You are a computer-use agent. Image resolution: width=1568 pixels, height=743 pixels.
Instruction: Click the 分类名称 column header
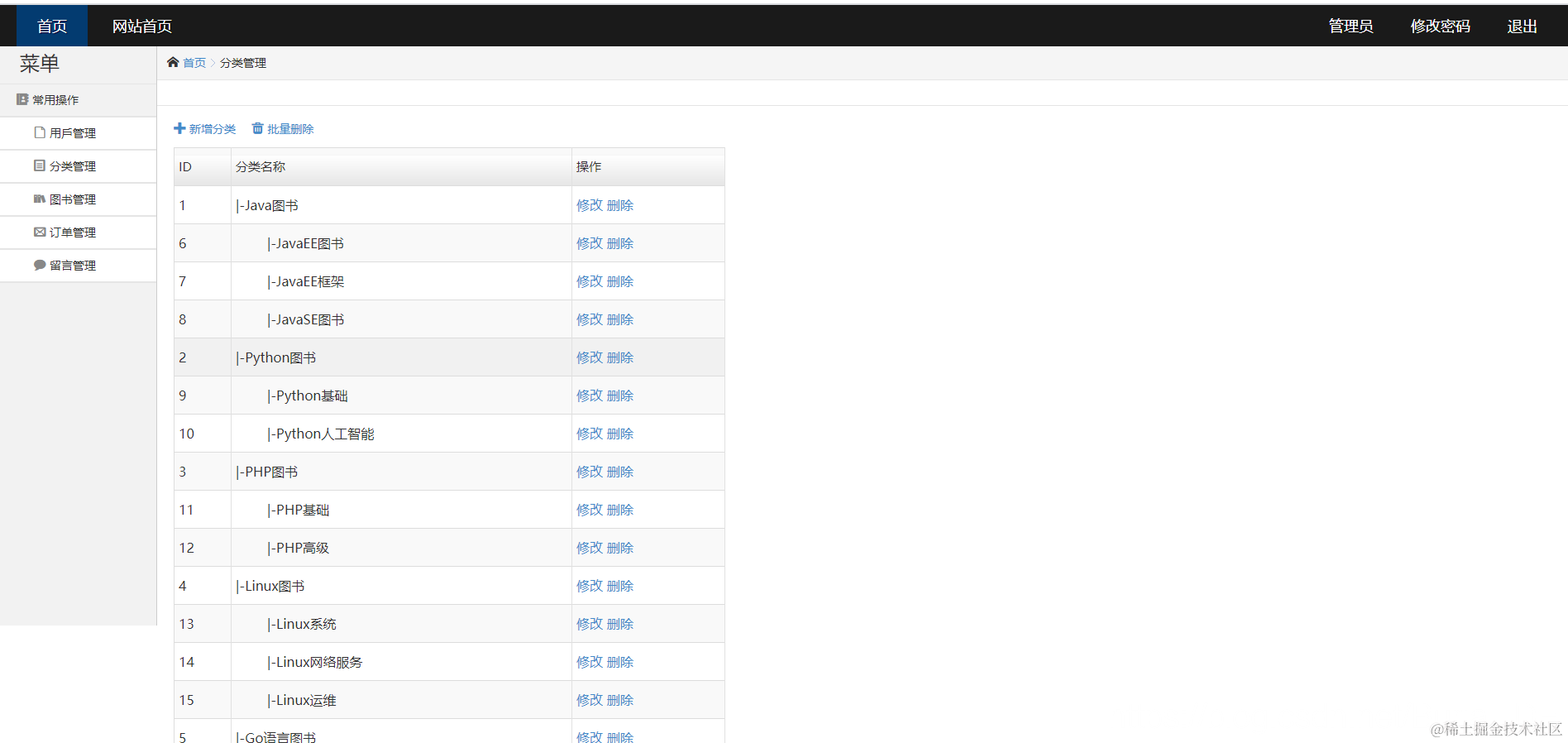pos(401,166)
